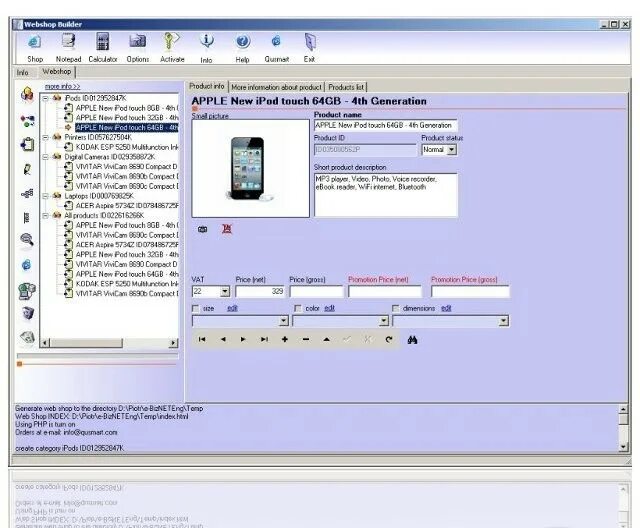
Task: Click the Promotion Price (gross) field
Action: pyautogui.click(x=470, y=291)
